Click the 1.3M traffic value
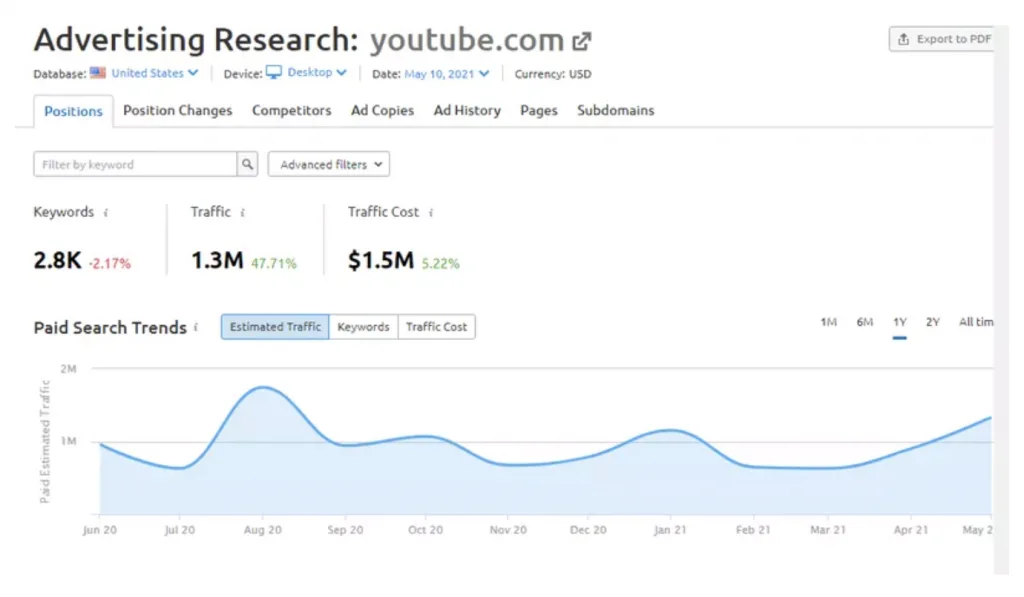 click(217, 260)
